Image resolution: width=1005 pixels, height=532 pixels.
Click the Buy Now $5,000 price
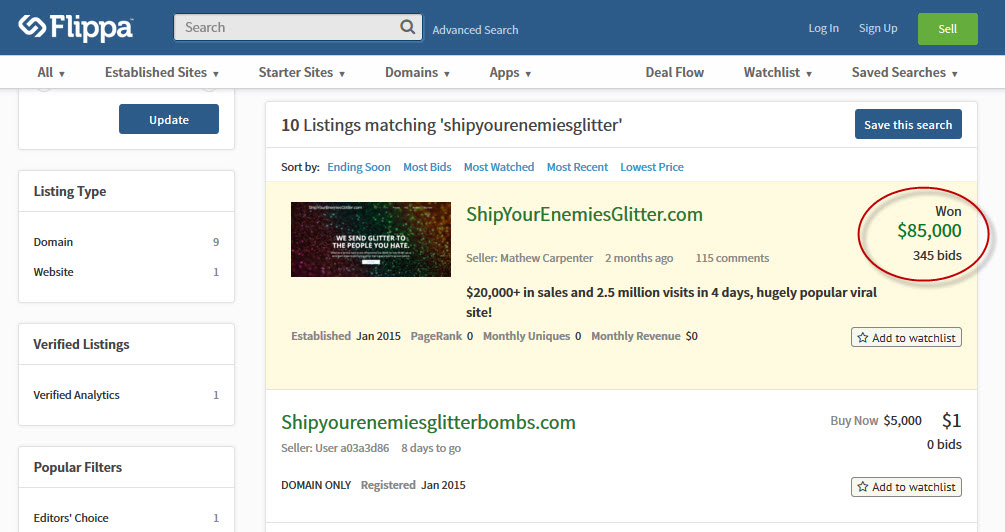876,420
